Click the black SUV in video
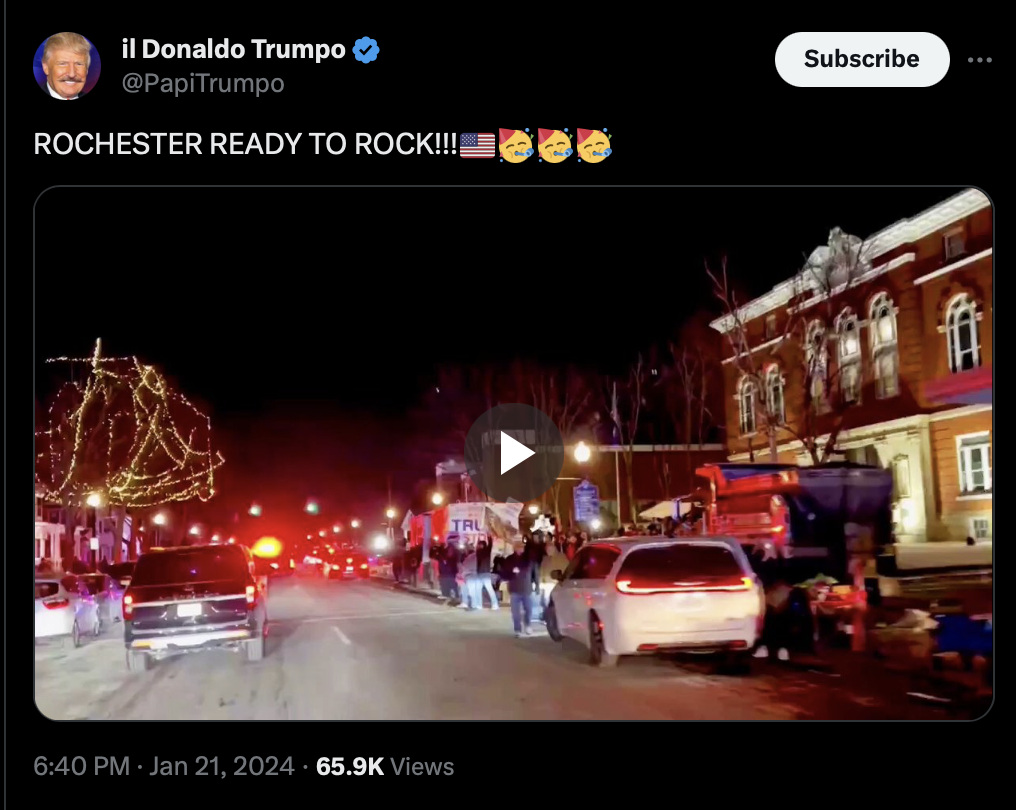Screen dimensions: 1016x810 pyautogui.click(x=195, y=603)
